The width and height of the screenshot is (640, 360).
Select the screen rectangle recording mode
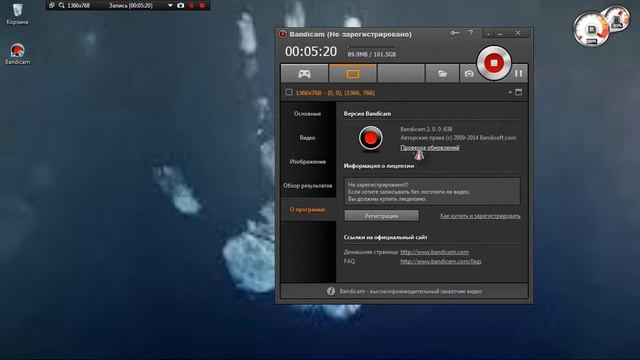pyautogui.click(x=353, y=73)
